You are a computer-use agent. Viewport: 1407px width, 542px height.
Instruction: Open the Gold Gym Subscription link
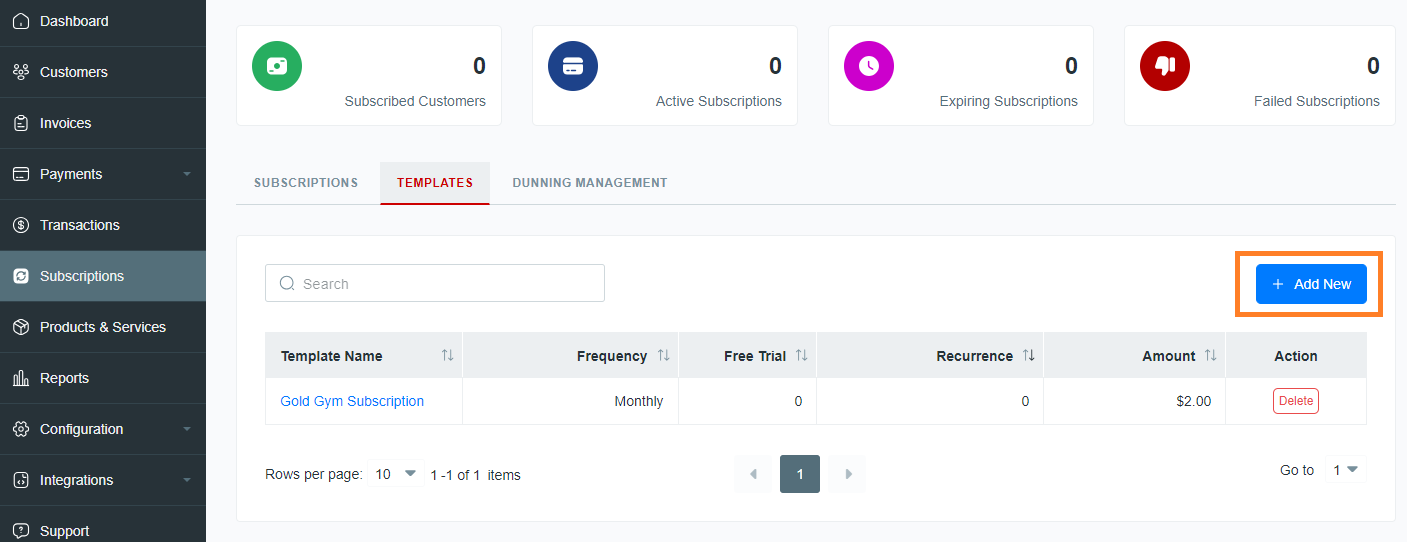(352, 401)
